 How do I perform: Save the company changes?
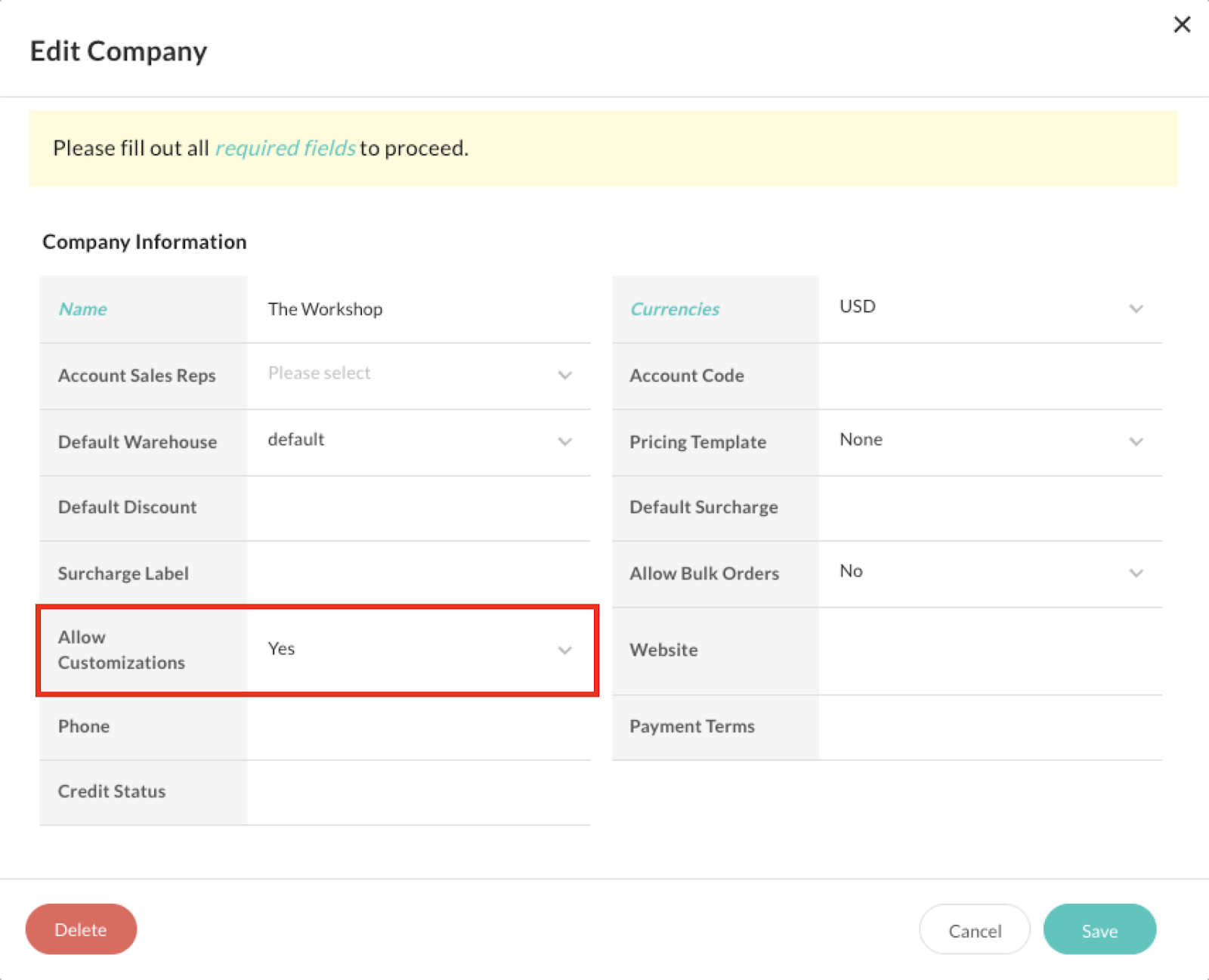click(x=1099, y=929)
